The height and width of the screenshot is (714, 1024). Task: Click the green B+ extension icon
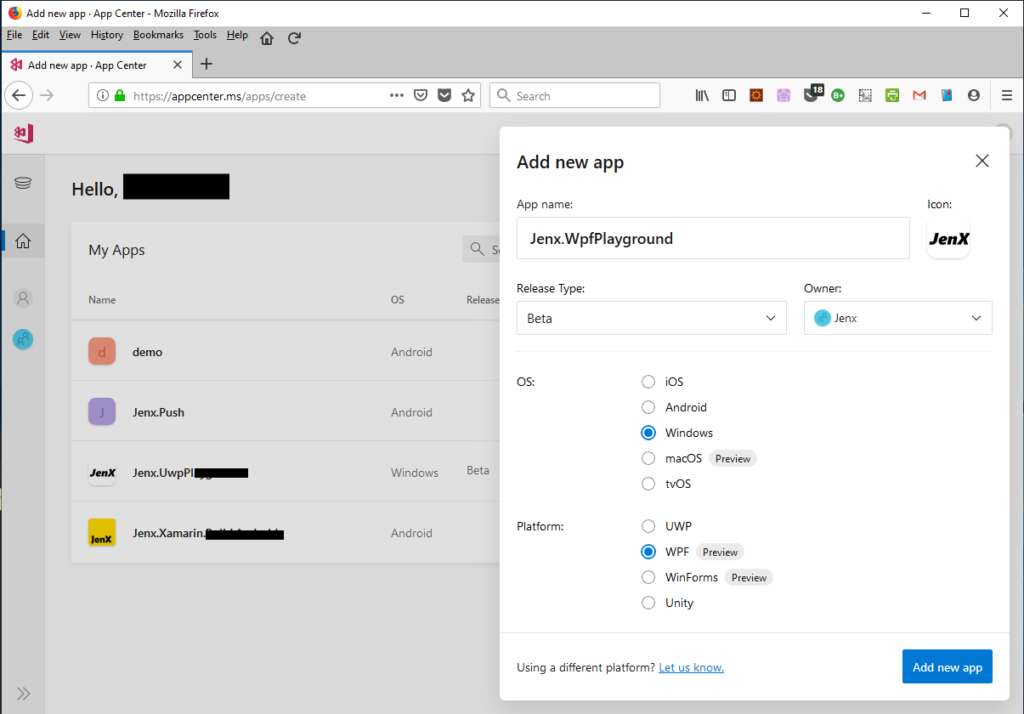point(838,95)
